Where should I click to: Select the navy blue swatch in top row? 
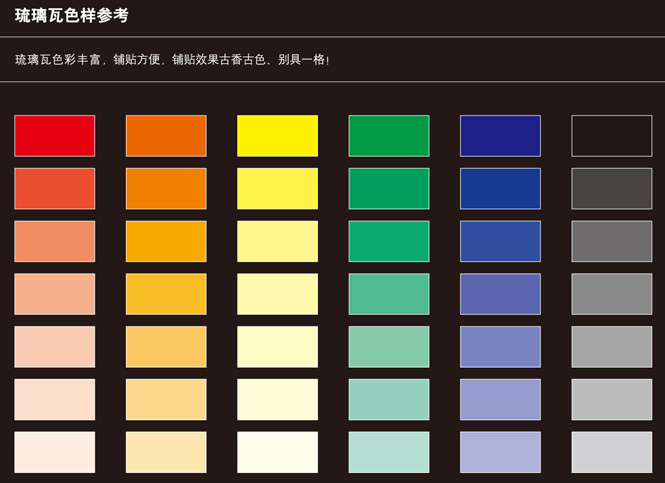tap(500, 136)
